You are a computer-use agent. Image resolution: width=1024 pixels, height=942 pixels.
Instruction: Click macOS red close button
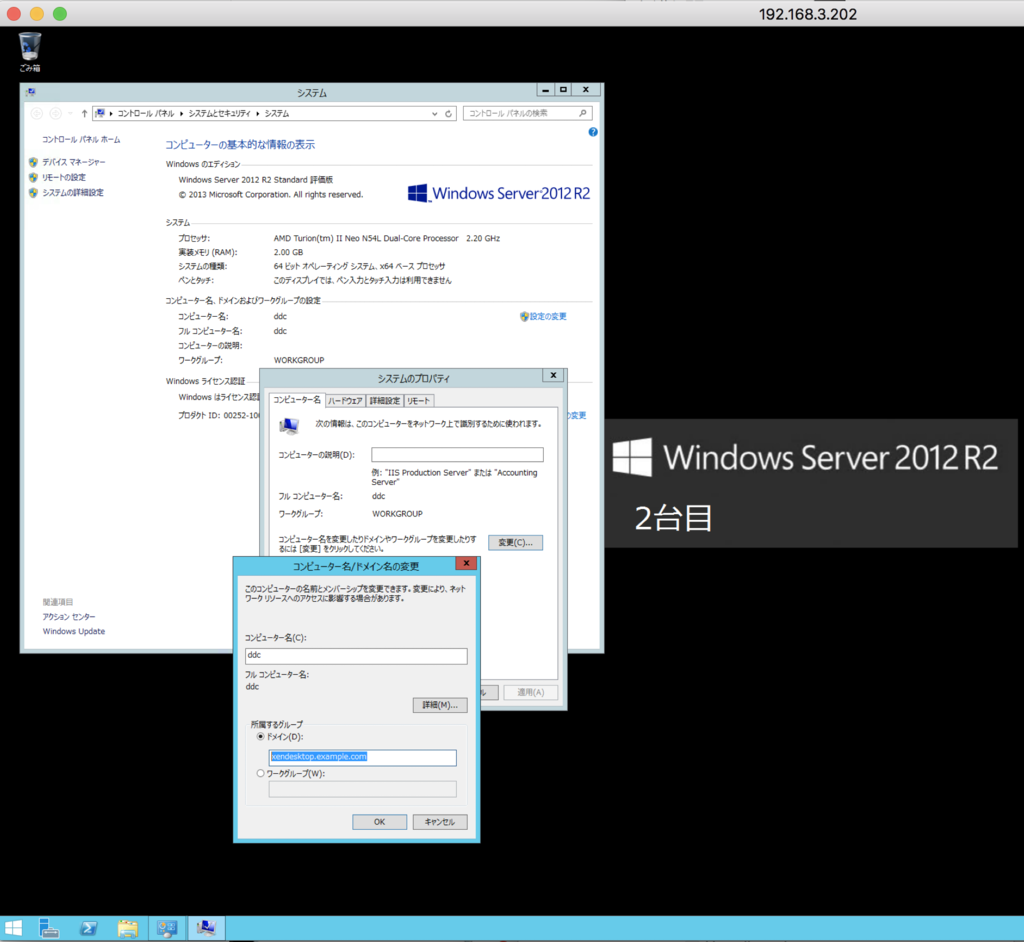(14, 14)
